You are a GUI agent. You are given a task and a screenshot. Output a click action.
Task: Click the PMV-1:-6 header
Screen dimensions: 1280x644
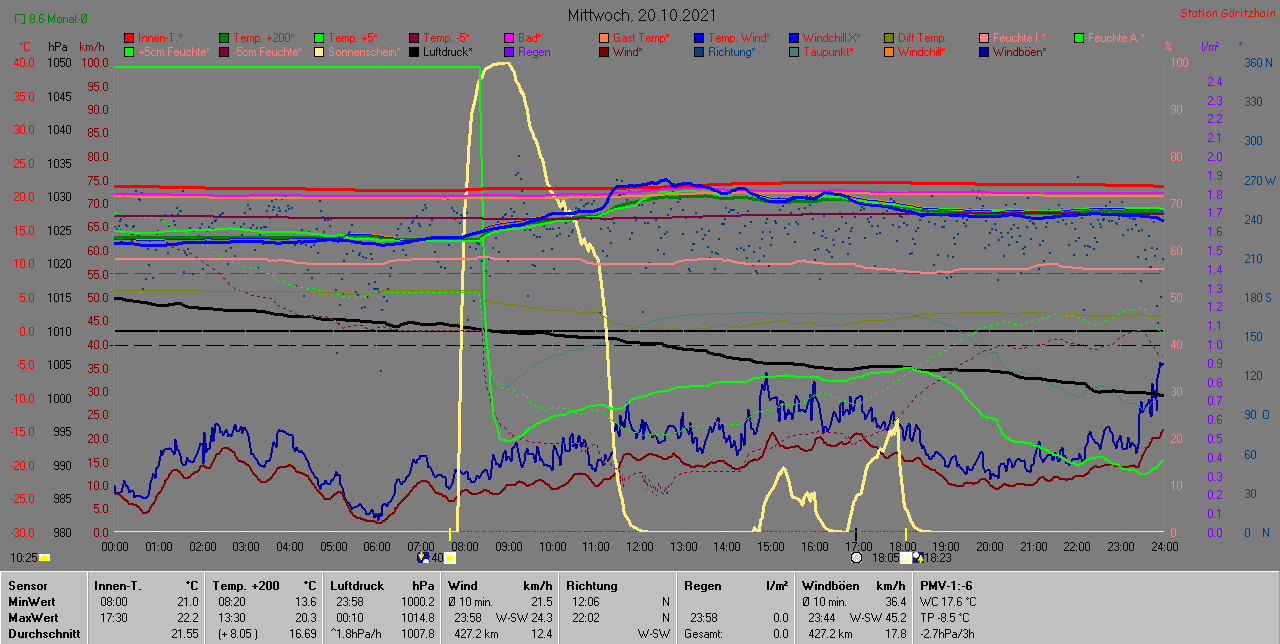[944, 585]
